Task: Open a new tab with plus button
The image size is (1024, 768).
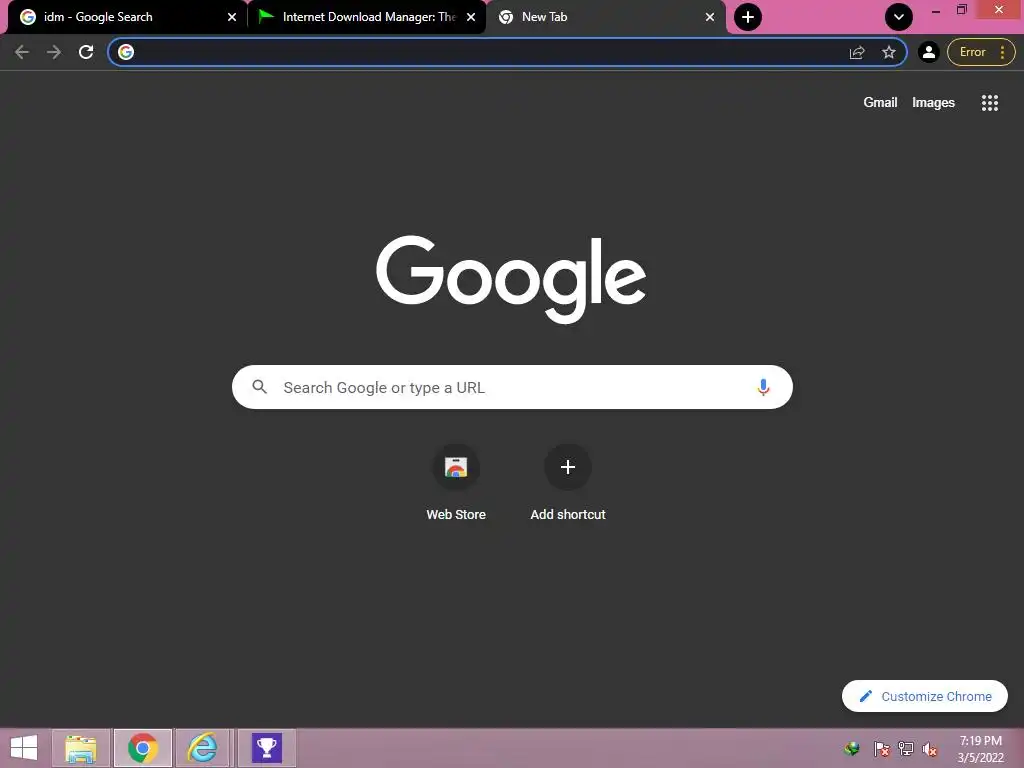Action: [748, 17]
